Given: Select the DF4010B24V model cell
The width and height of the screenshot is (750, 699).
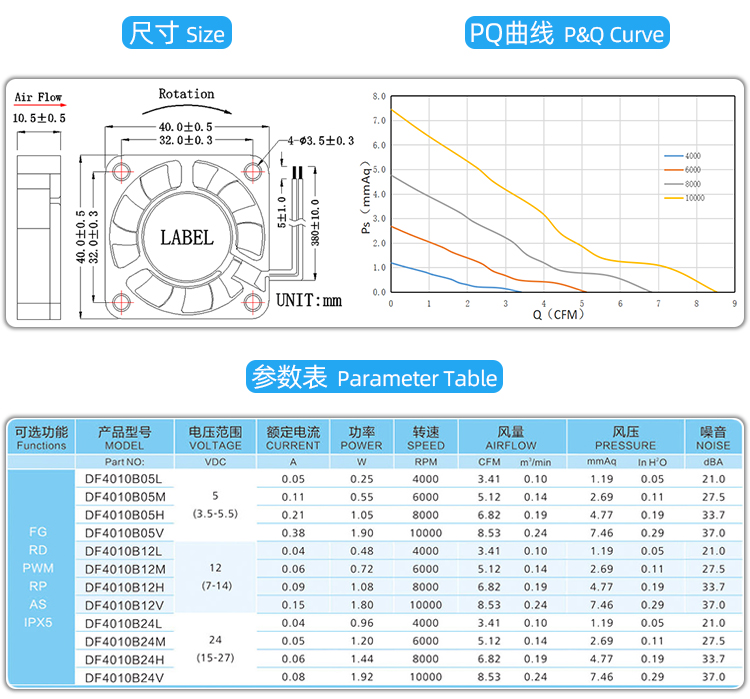Looking at the screenshot, I should tap(124, 677).
